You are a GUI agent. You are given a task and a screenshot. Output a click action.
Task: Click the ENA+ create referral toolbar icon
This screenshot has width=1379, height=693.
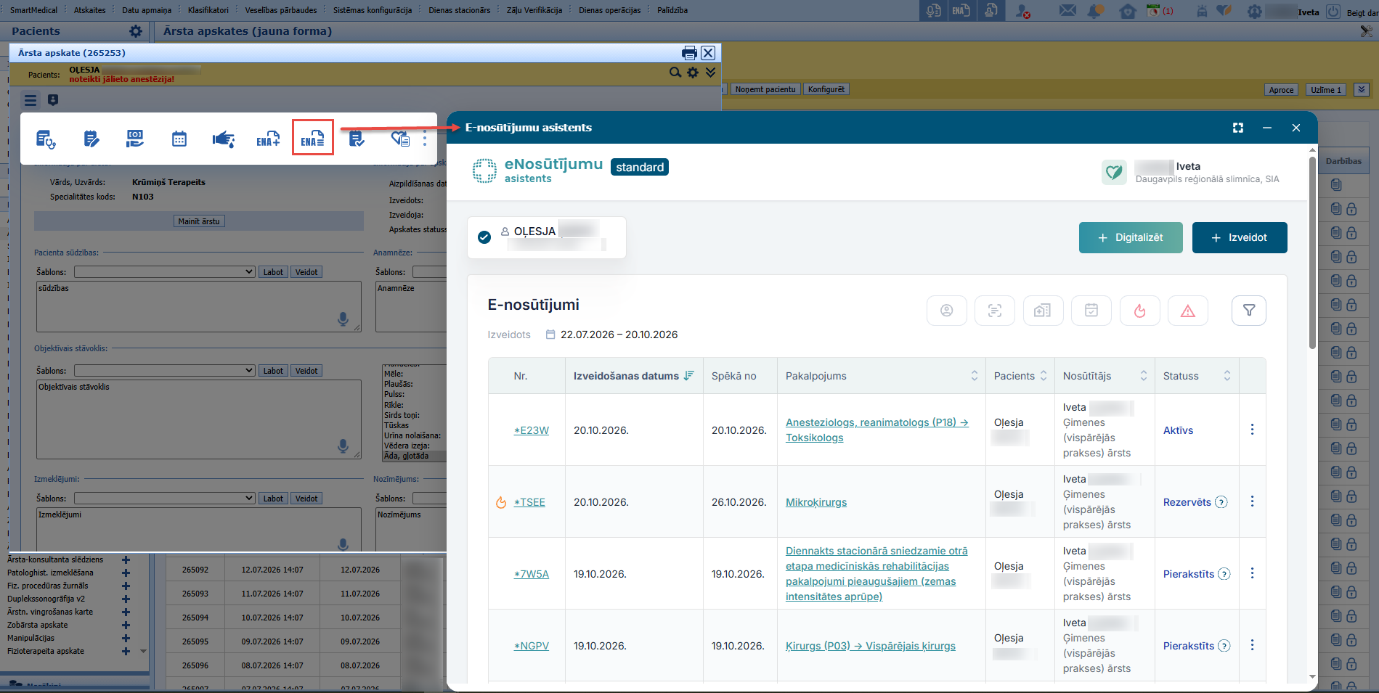pos(268,139)
